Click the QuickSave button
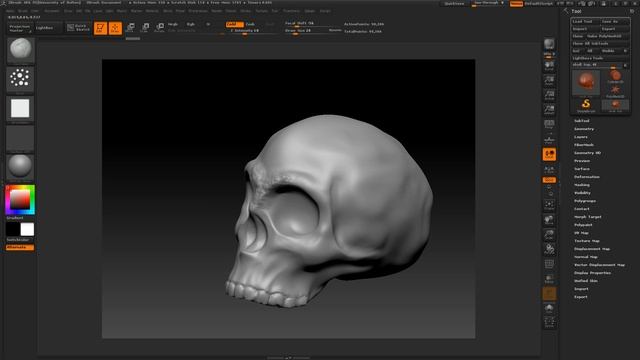The width and height of the screenshot is (640, 360). (454, 3)
